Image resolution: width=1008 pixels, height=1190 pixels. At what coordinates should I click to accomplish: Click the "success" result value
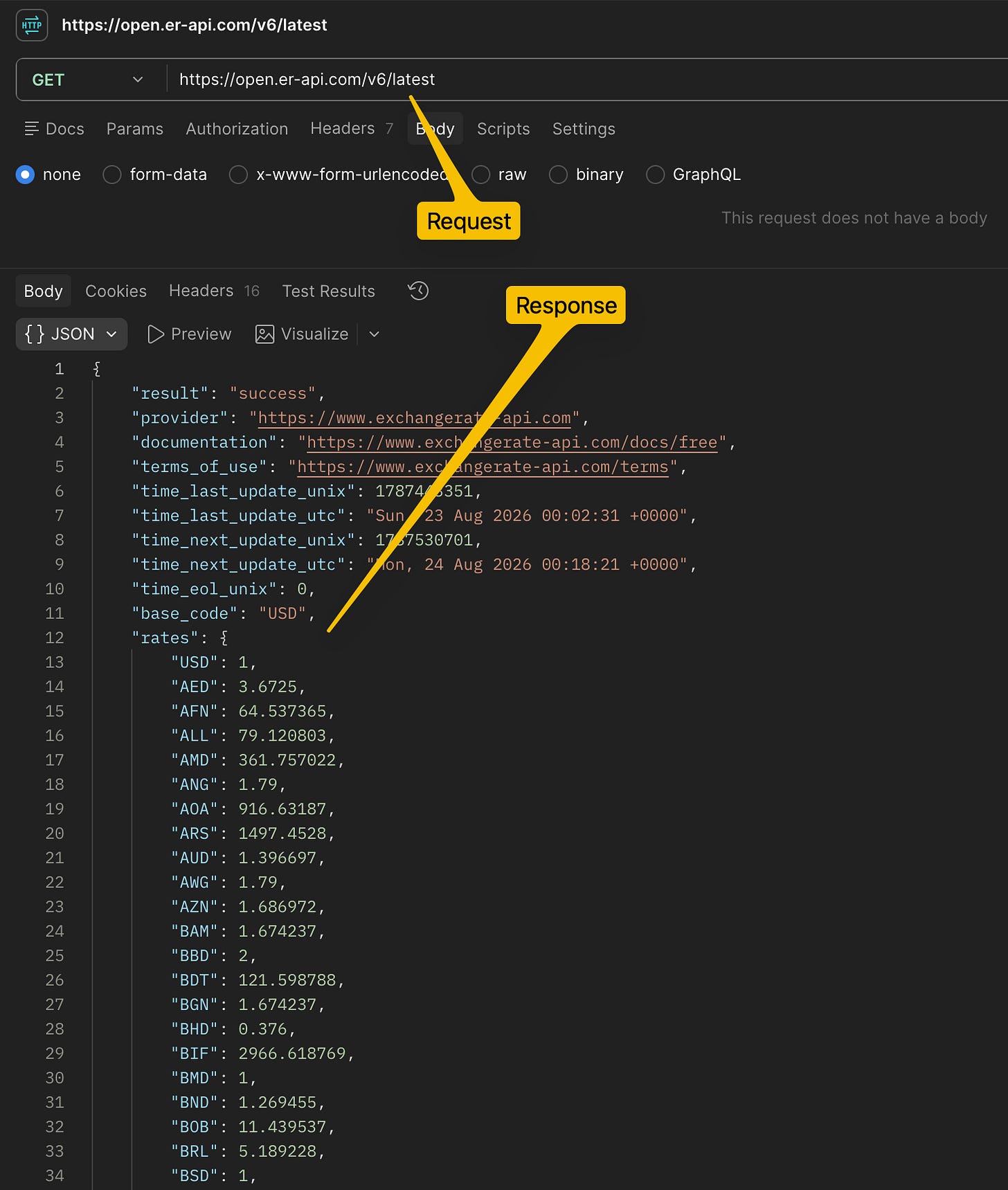273,394
